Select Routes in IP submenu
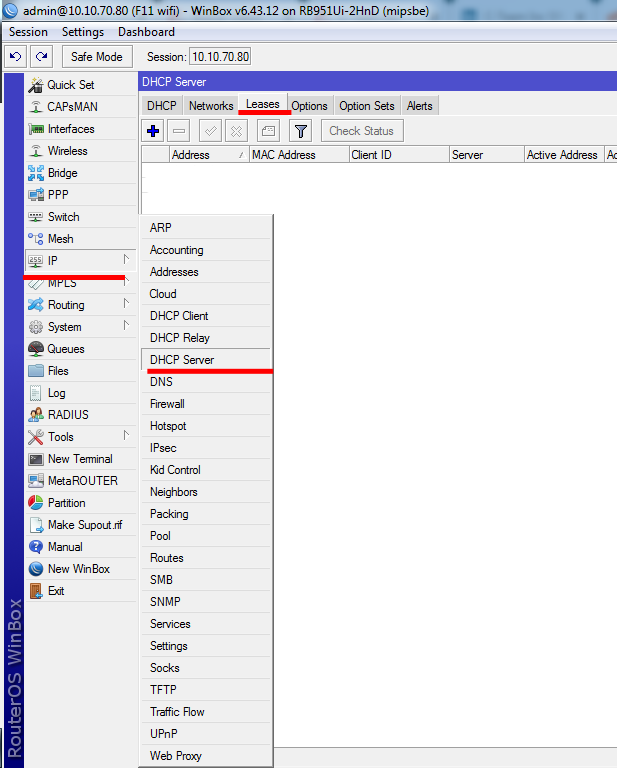 click(x=206, y=558)
